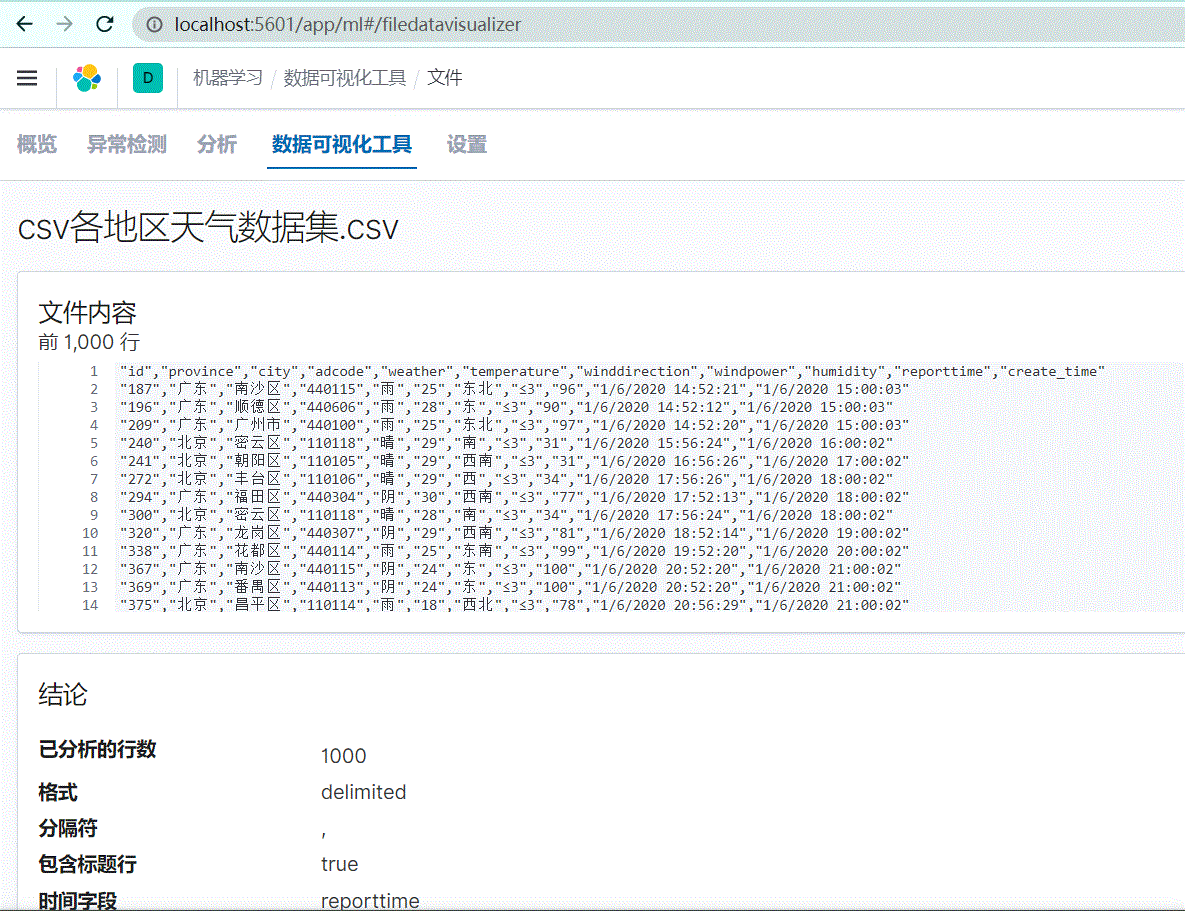1185x911 pixels.
Task: Open the 异常检测 tab
Action: (x=127, y=144)
